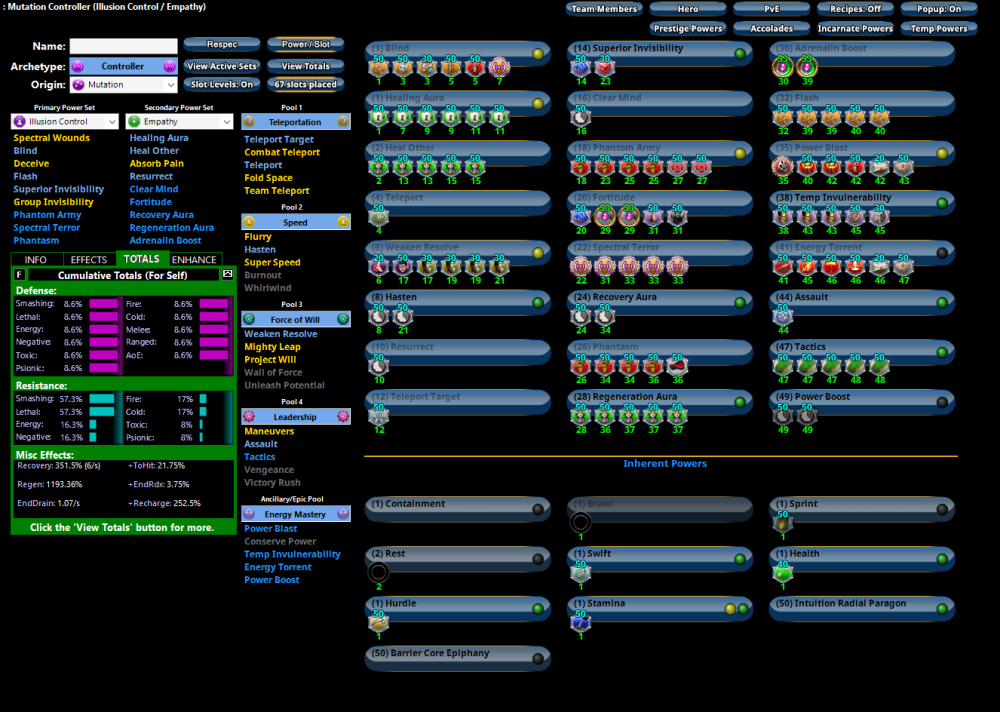1000x712 pixels.
Task: Open the Origin dropdown showing Mutation
Action: click(x=123, y=85)
